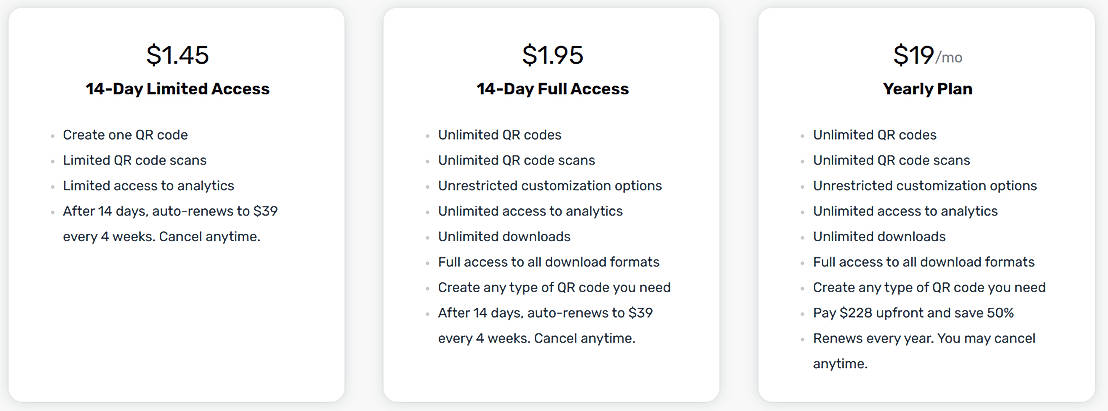Click "Limited access to analytics" item
This screenshot has width=1108, height=411.
(x=148, y=186)
